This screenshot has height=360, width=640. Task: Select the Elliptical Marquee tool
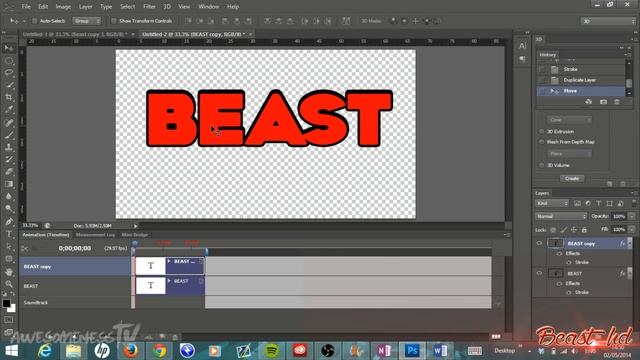point(9,61)
